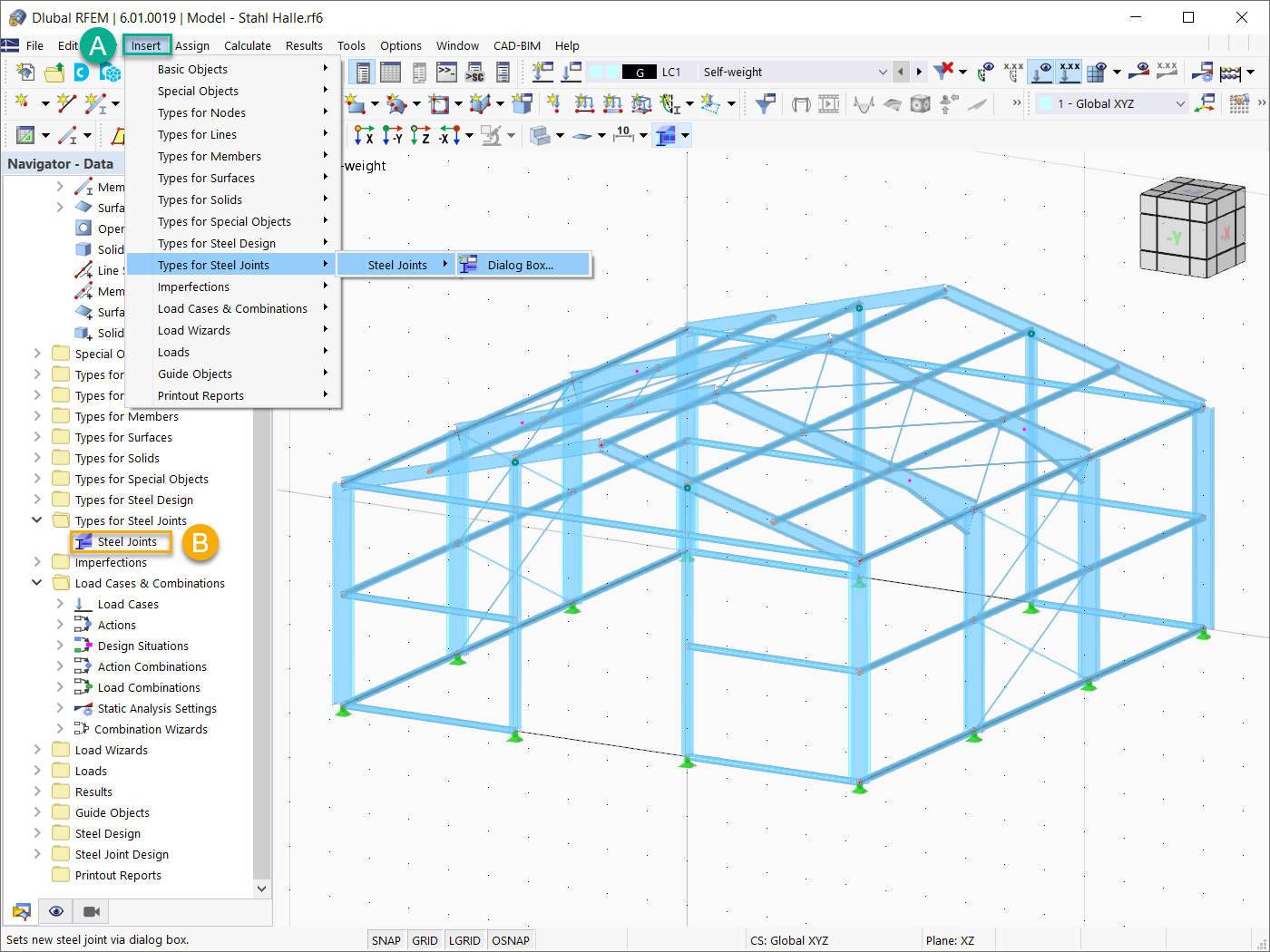1270x952 pixels.
Task: Click the tables view icon in toolbar
Action: coord(390,73)
